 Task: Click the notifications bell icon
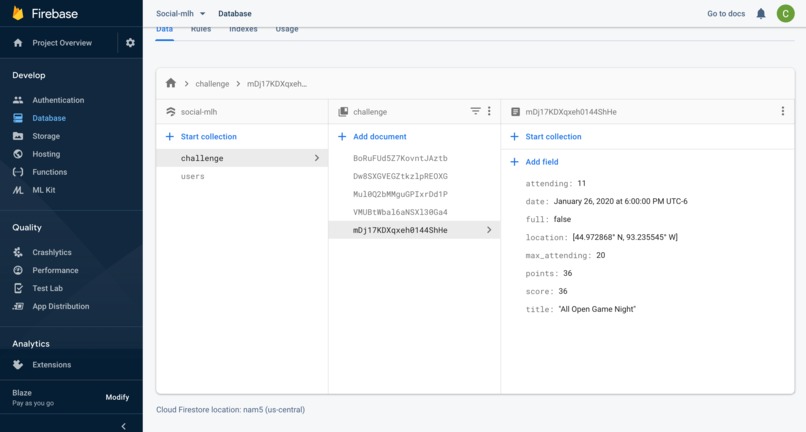tap(761, 14)
